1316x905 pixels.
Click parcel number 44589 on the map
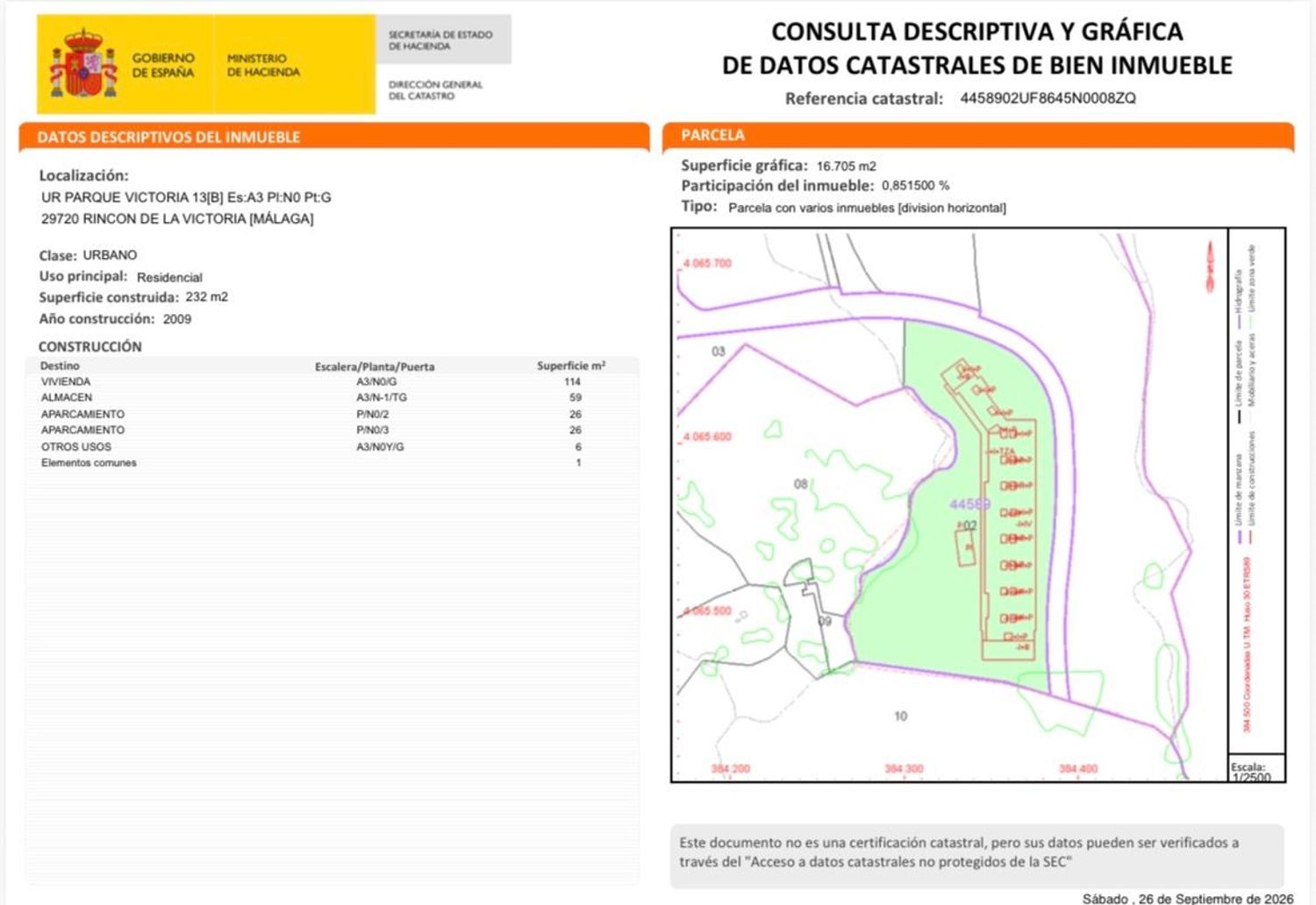[969, 504]
